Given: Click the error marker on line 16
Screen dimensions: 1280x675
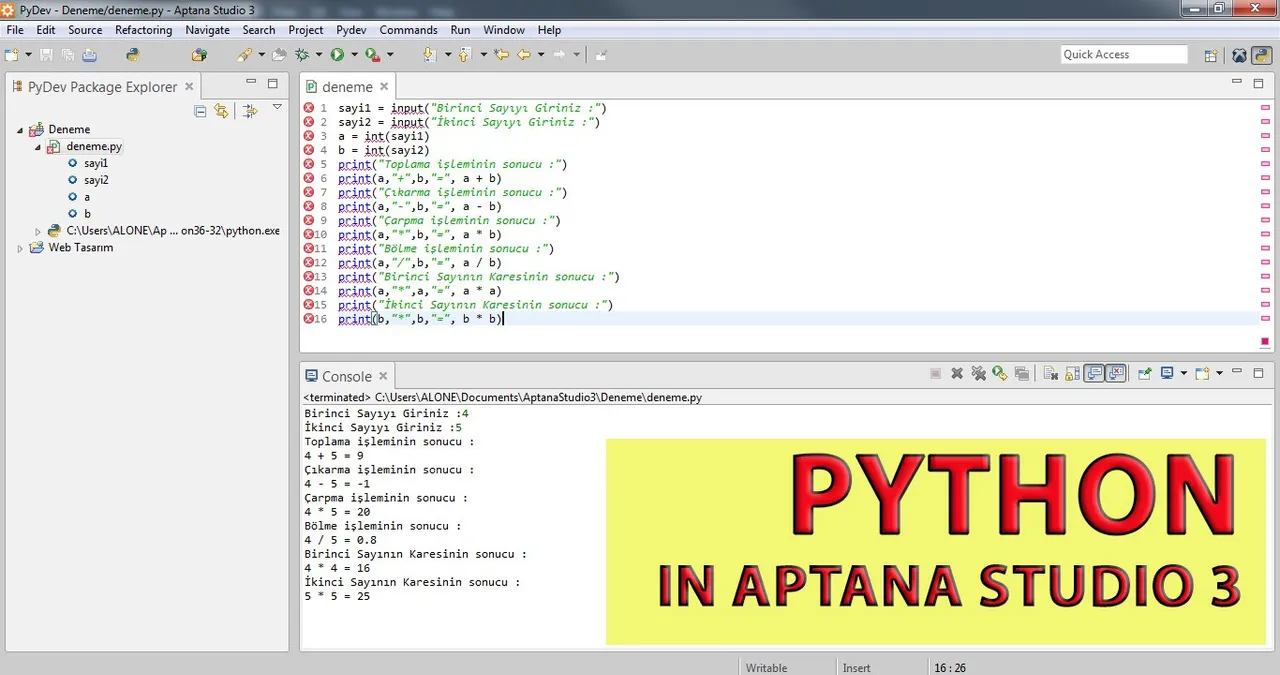Looking at the screenshot, I should click(x=309, y=319).
